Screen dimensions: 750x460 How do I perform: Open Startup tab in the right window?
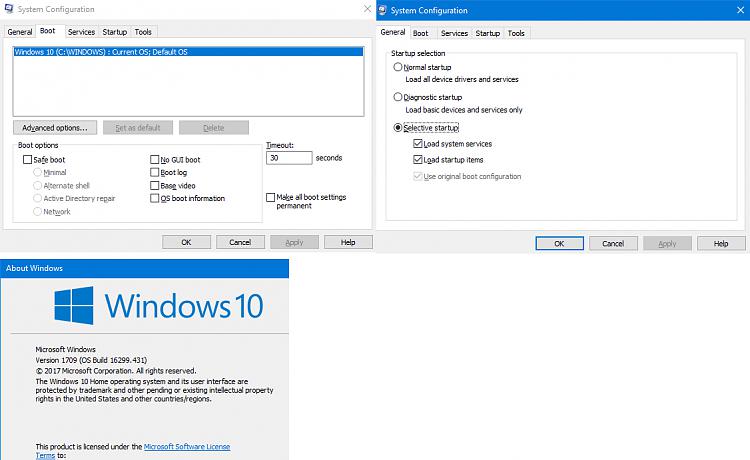point(488,33)
